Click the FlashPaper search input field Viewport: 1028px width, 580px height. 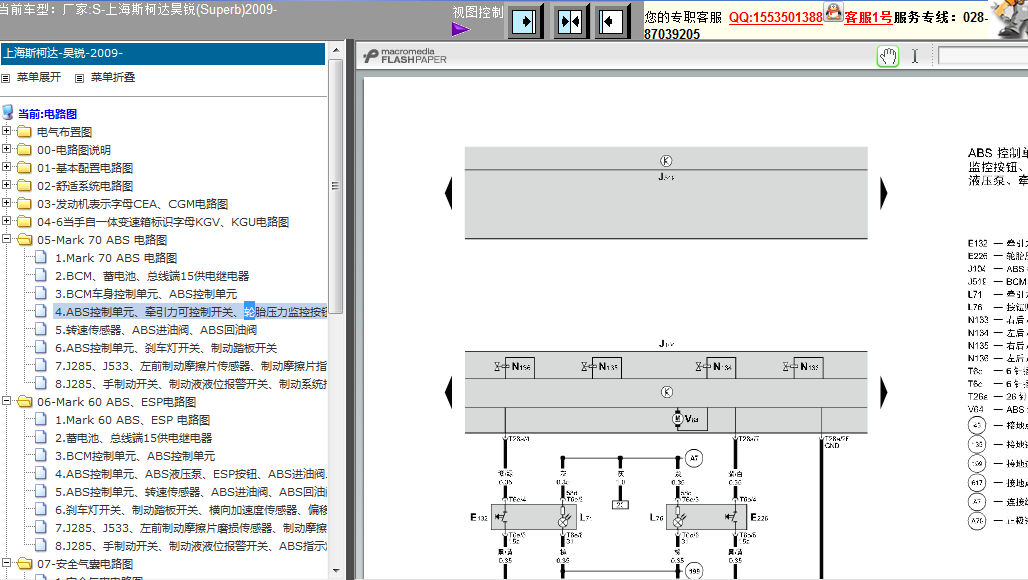point(983,56)
